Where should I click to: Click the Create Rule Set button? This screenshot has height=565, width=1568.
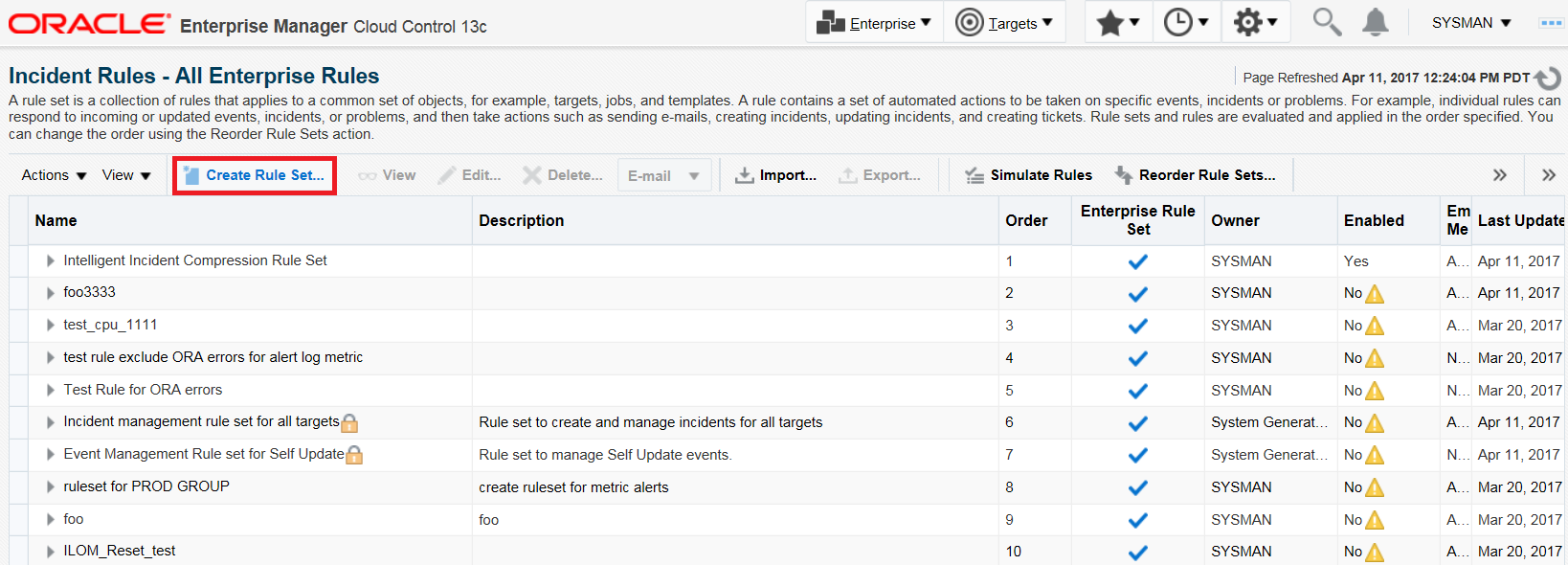coord(254,175)
